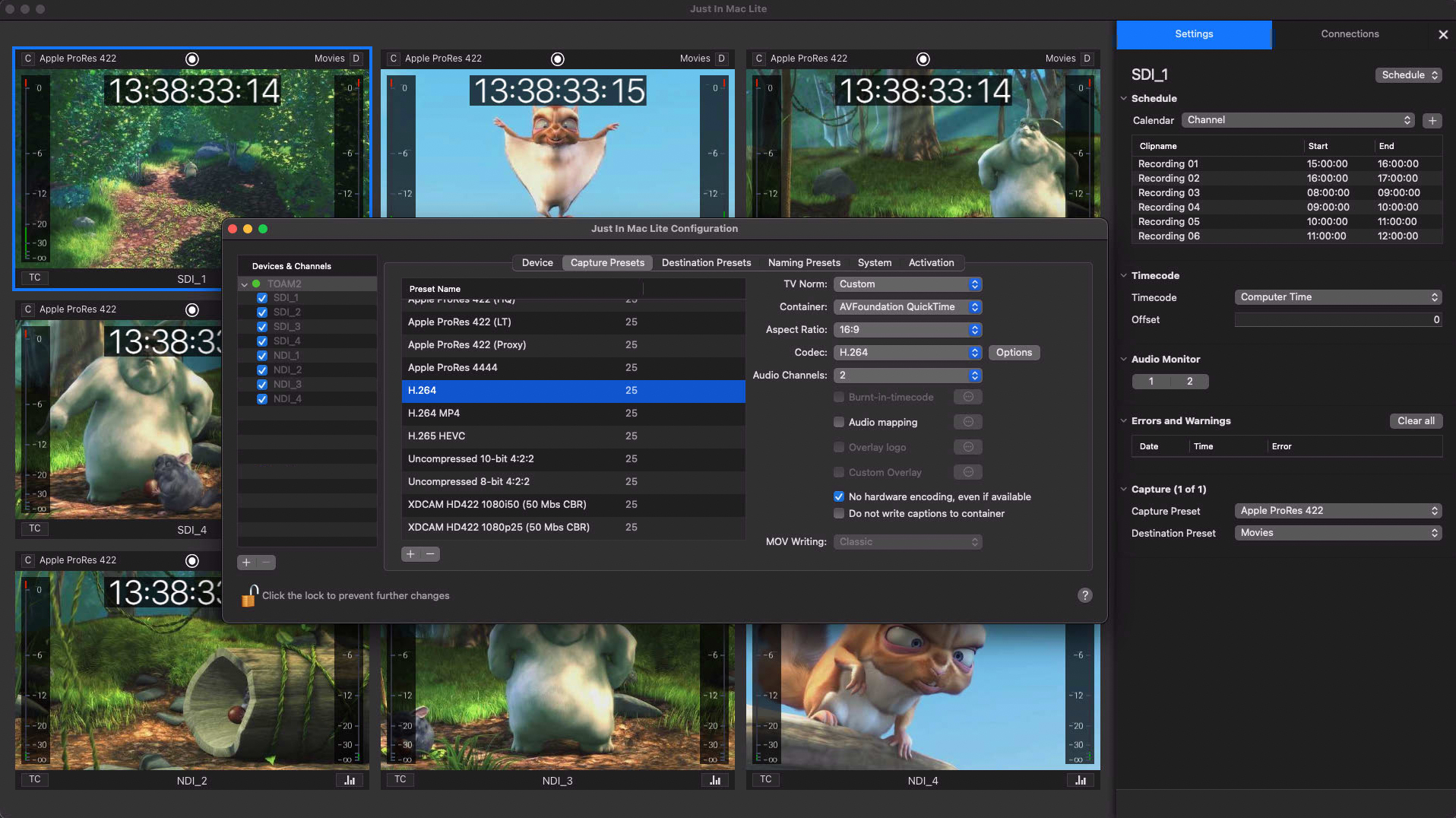Image resolution: width=1456 pixels, height=818 pixels.
Task: Click the TC button on SDI_4
Action: pyautogui.click(x=35, y=528)
